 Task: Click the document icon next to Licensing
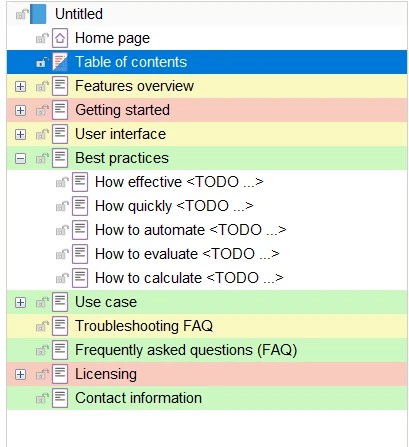pos(60,374)
